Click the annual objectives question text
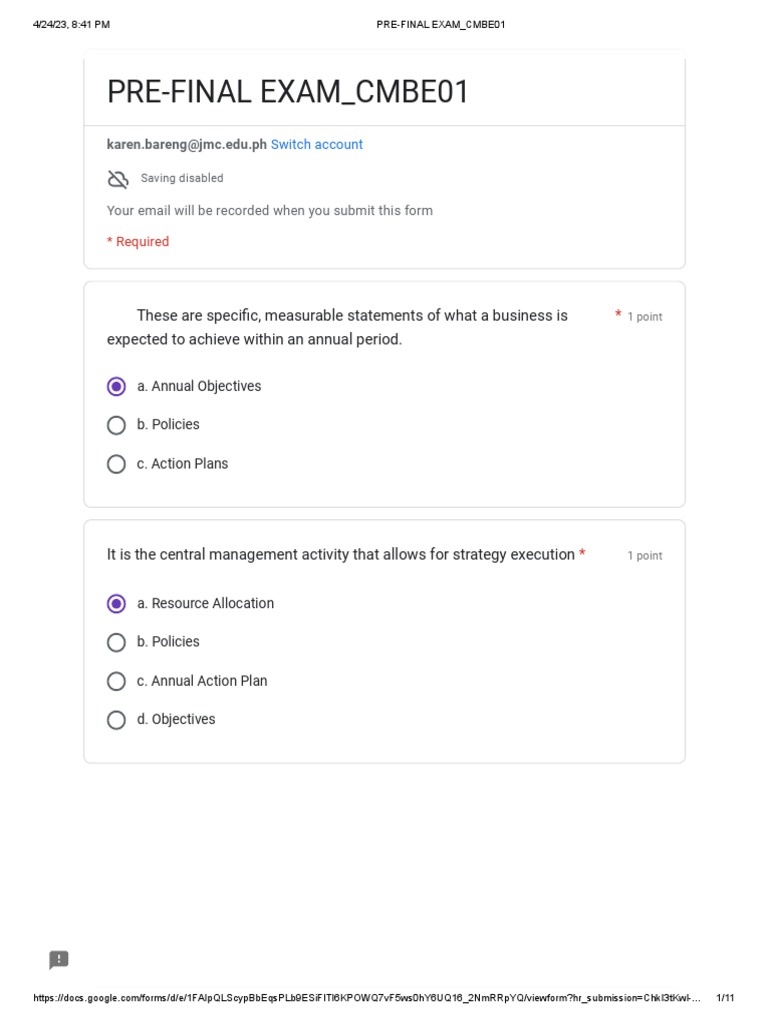This screenshot has width=768, height=1024. coord(337,327)
